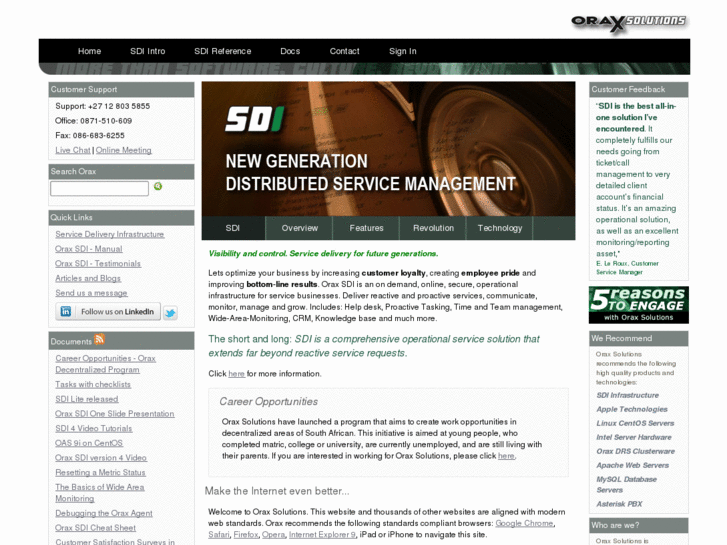Open the Asterisk PBX recommendation

pyautogui.click(x=619, y=504)
